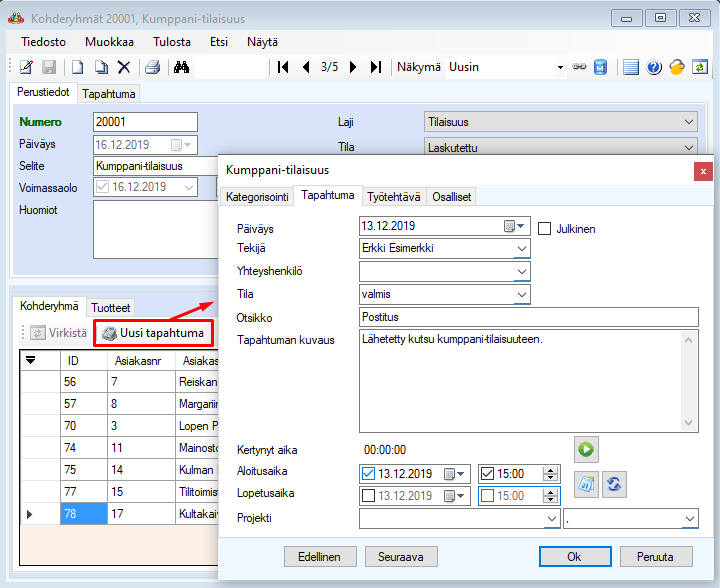Close the Kumppani-tilaisuus dialog
Screen dimensions: 720x588
click(x=703, y=172)
